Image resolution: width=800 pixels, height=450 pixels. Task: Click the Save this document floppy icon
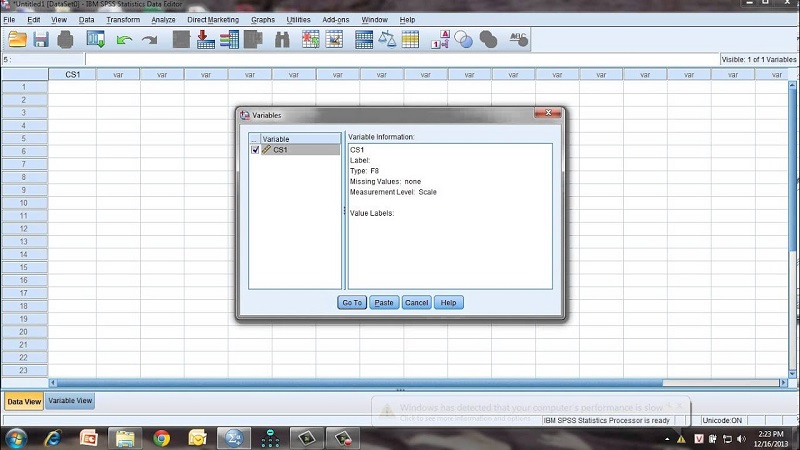[x=41, y=39]
